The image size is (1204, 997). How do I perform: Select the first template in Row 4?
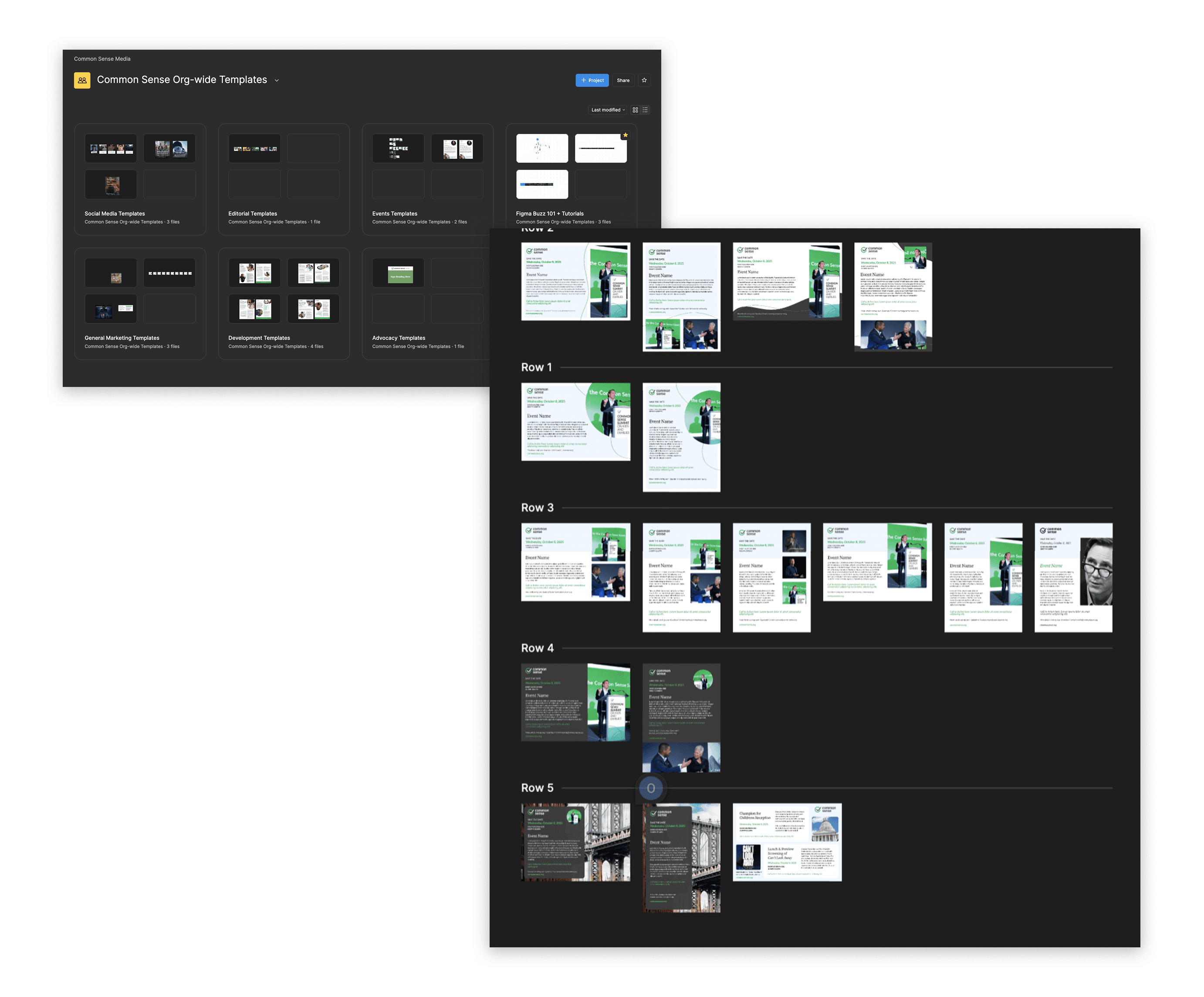(x=575, y=702)
